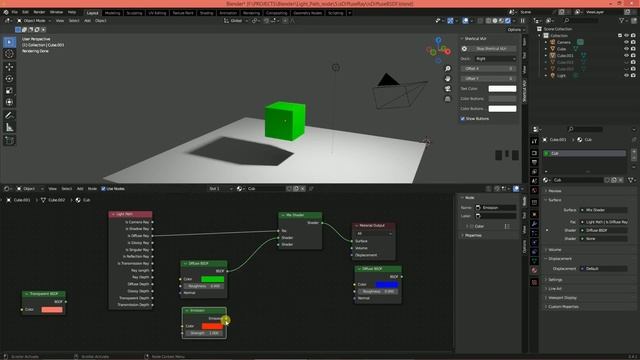The image size is (640, 360).
Task: Open the Tool properties tab in Properties editor
Action: (534, 141)
